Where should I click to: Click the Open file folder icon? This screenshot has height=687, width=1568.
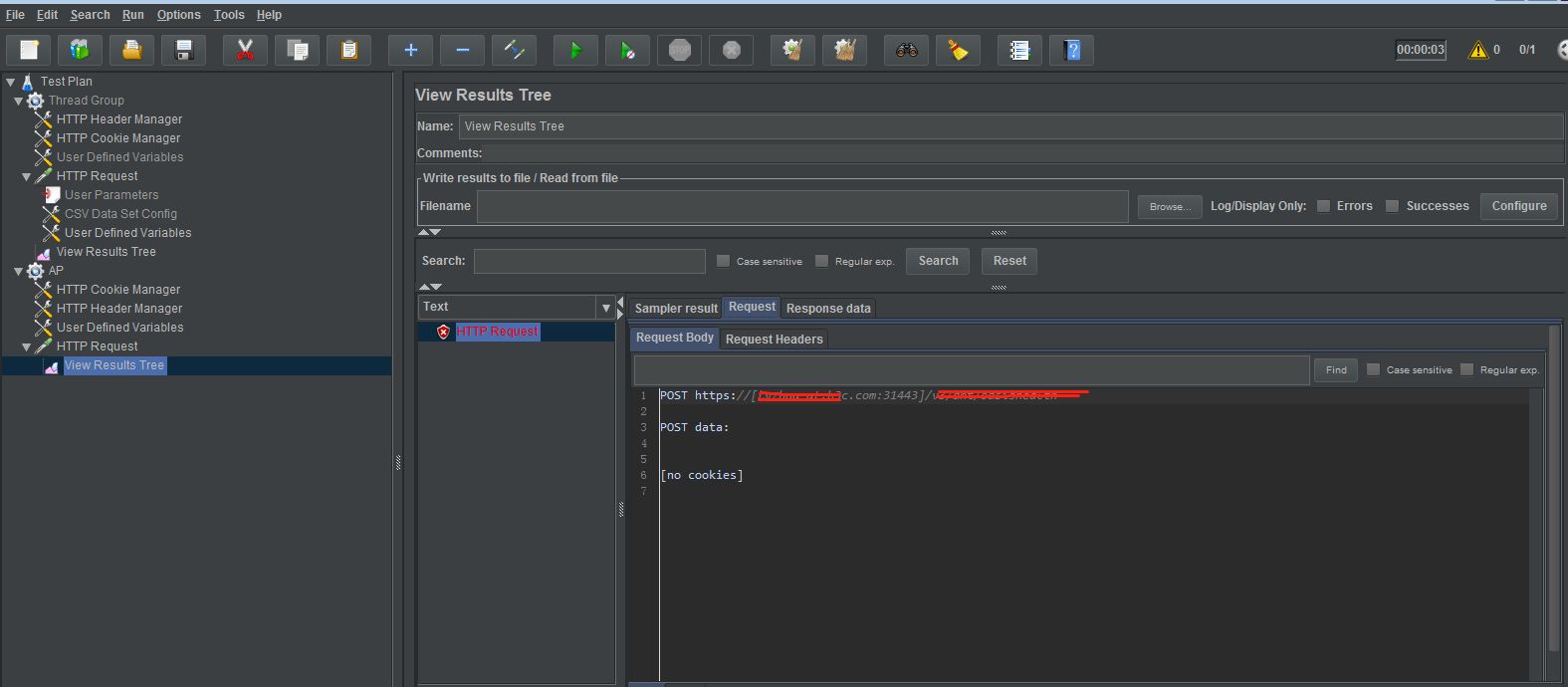(x=131, y=50)
